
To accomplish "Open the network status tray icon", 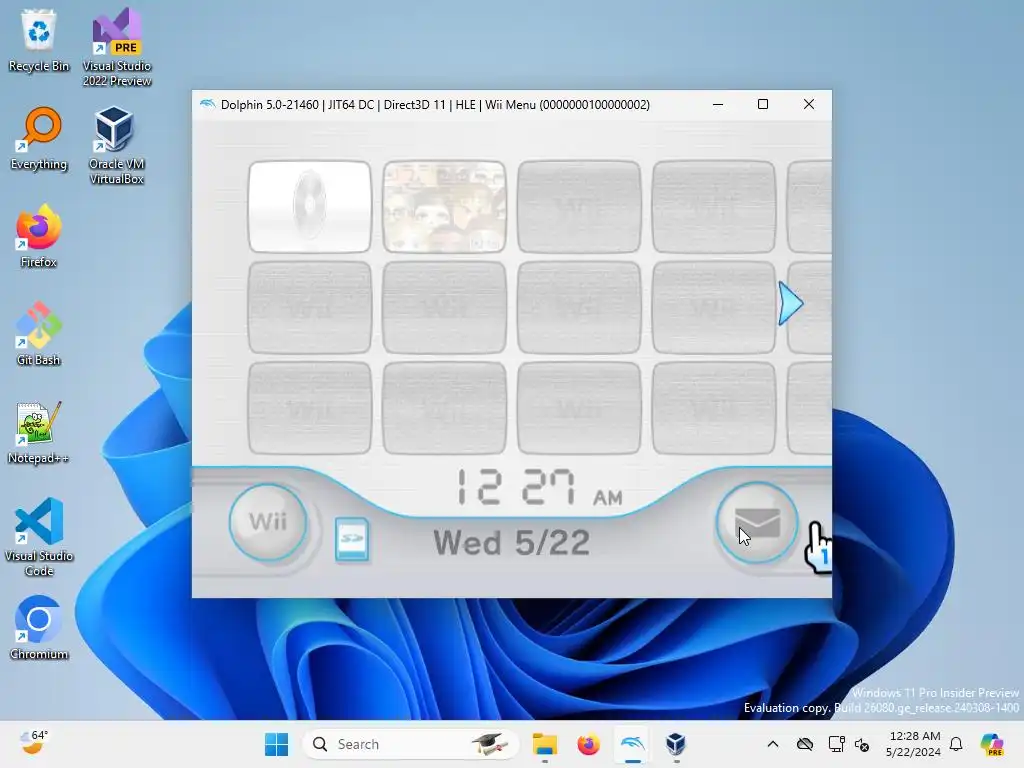I will coord(837,744).
